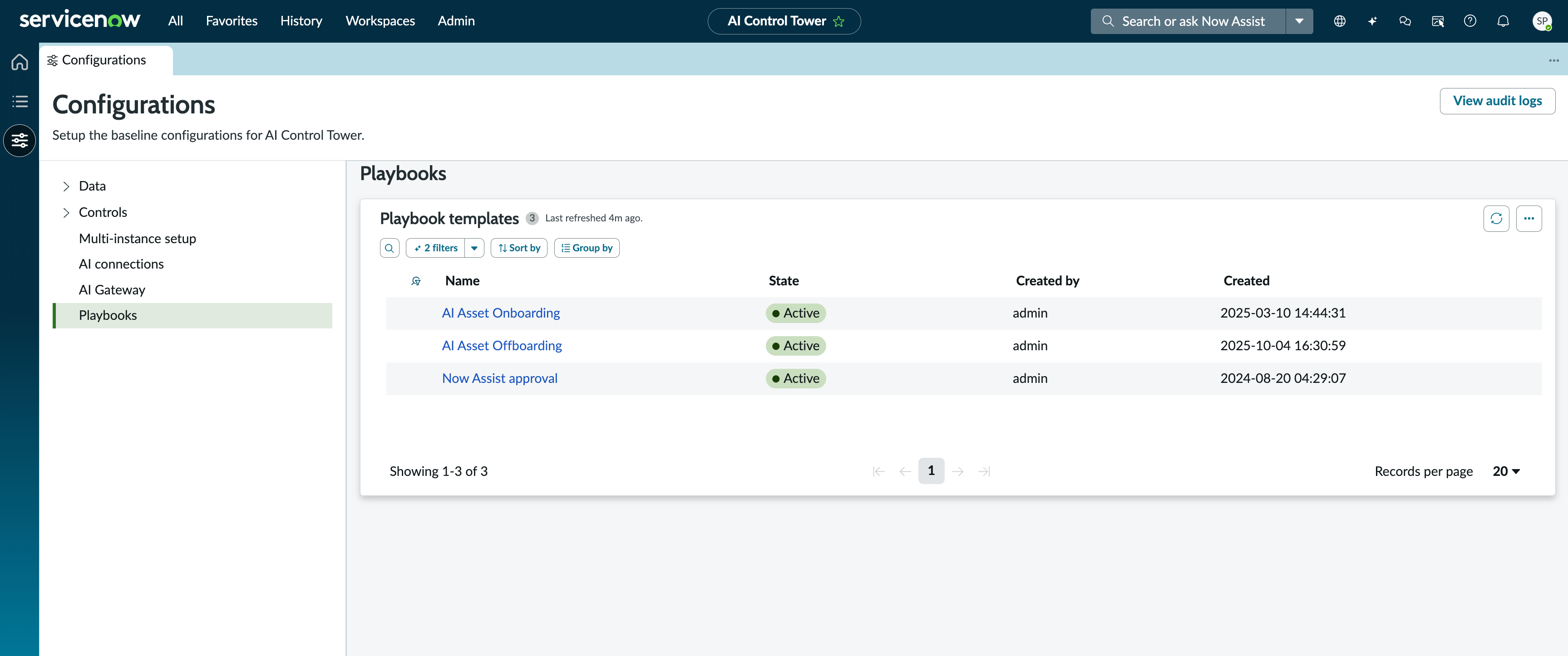Open the All menu
The height and width of the screenshot is (656, 1568).
click(x=175, y=21)
